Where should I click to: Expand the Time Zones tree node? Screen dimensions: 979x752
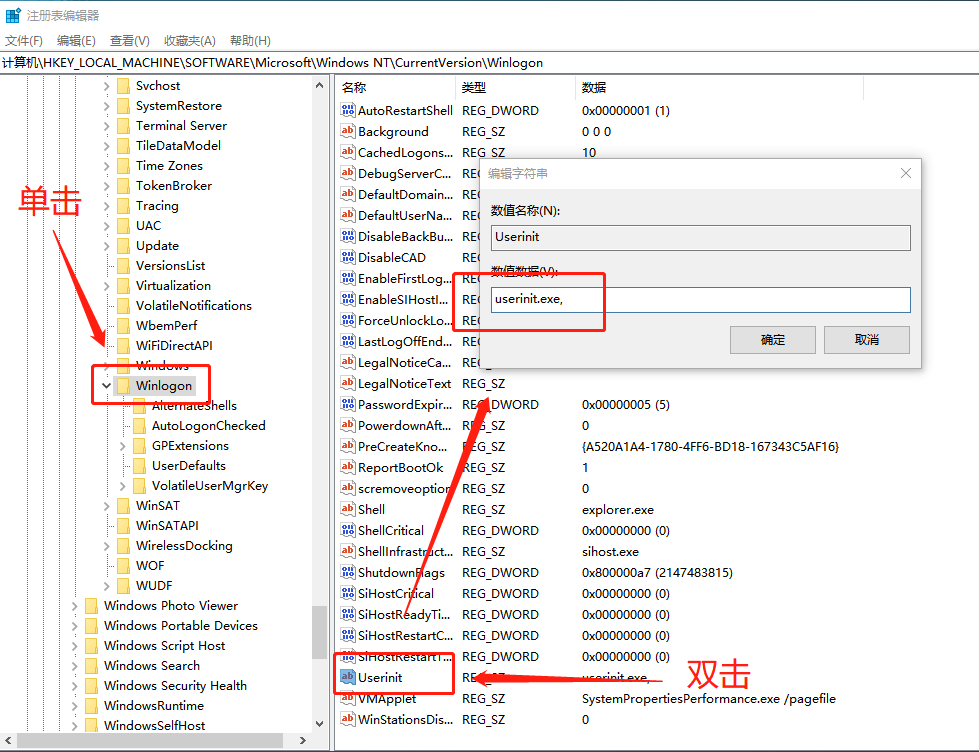point(106,166)
